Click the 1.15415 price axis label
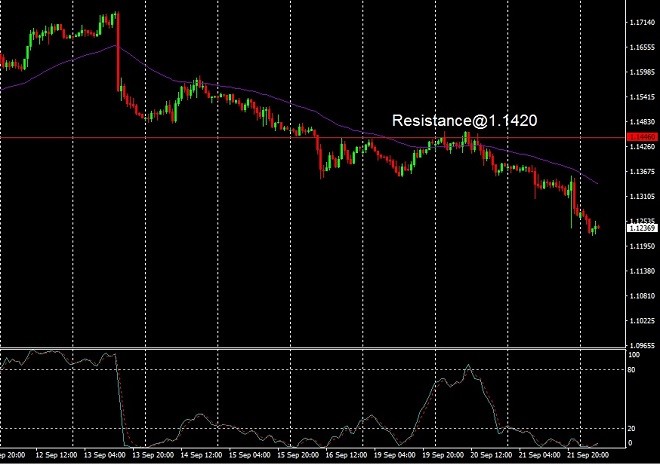The image size is (660, 465). tap(642, 97)
